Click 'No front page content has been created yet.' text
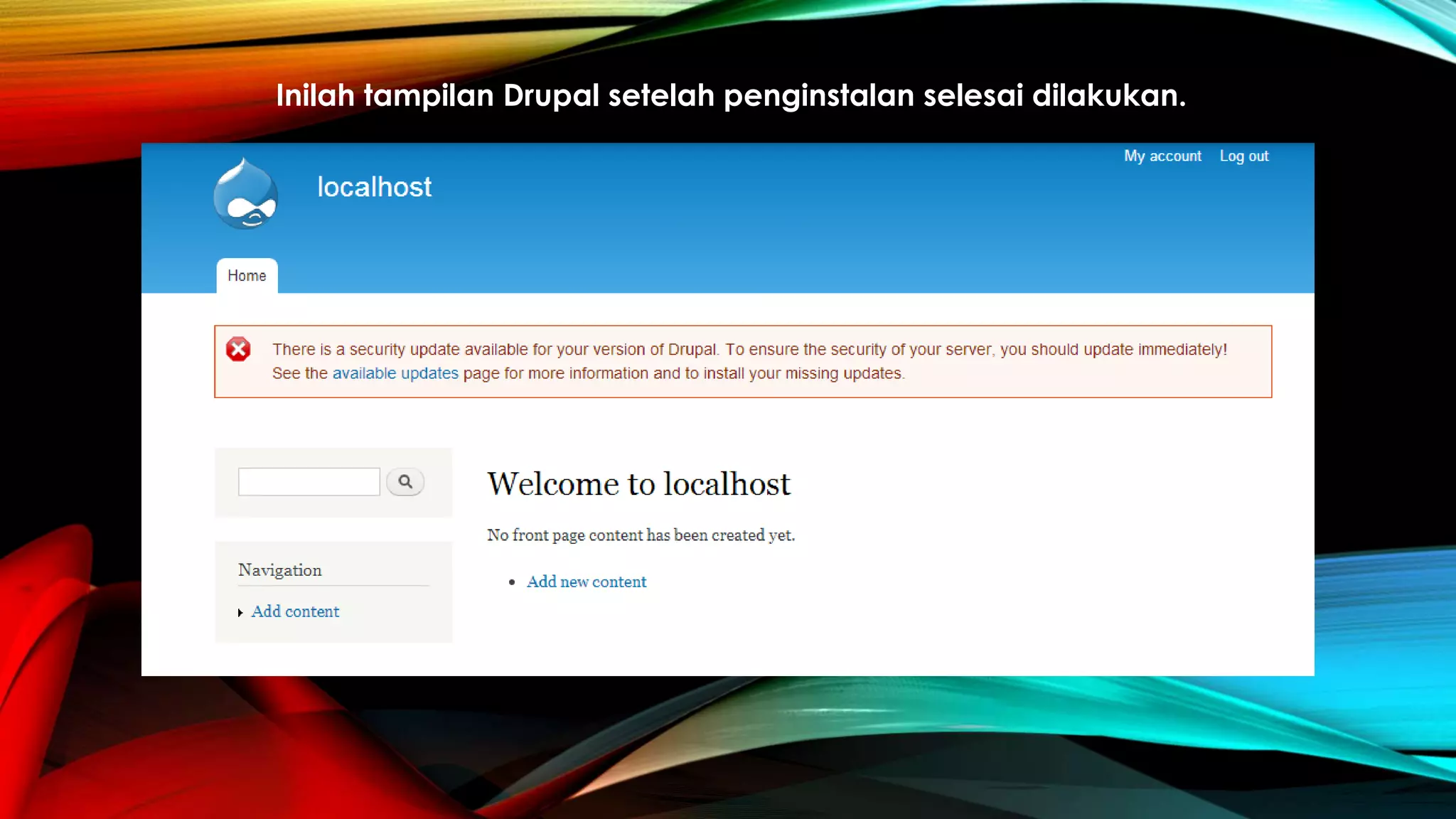Image resolution: width=1456 pixels, height=819 pixels. point(641,535)
